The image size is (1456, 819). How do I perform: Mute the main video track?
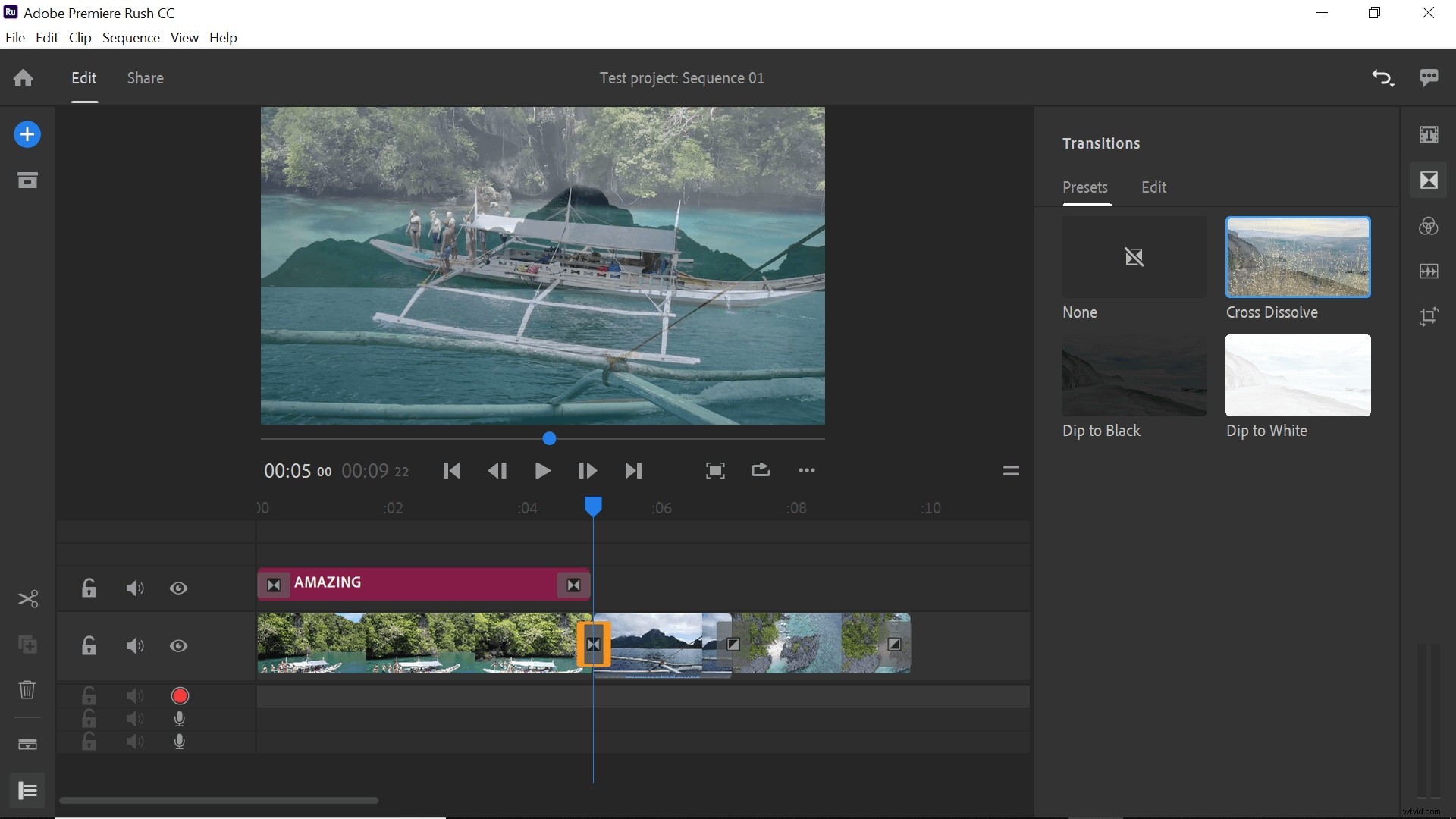135,646
